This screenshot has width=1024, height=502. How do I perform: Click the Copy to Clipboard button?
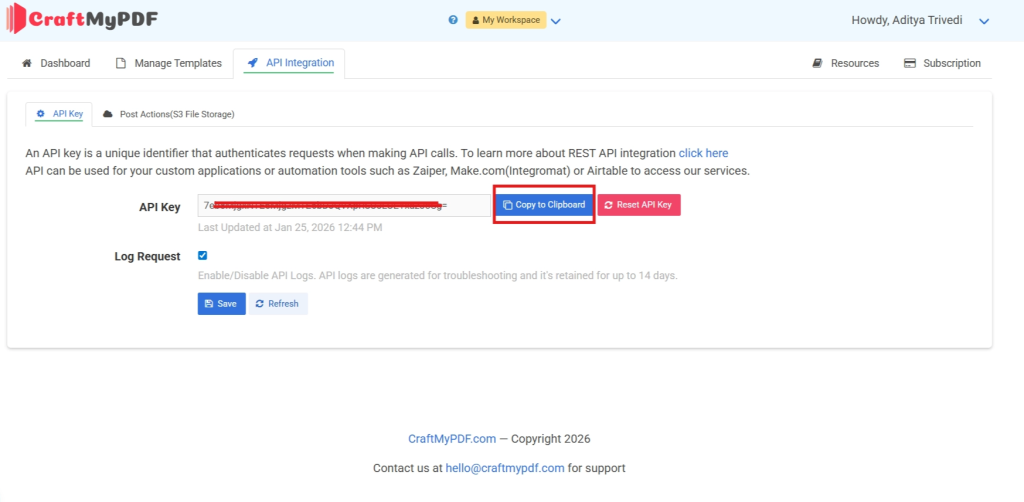pos(544,205)
